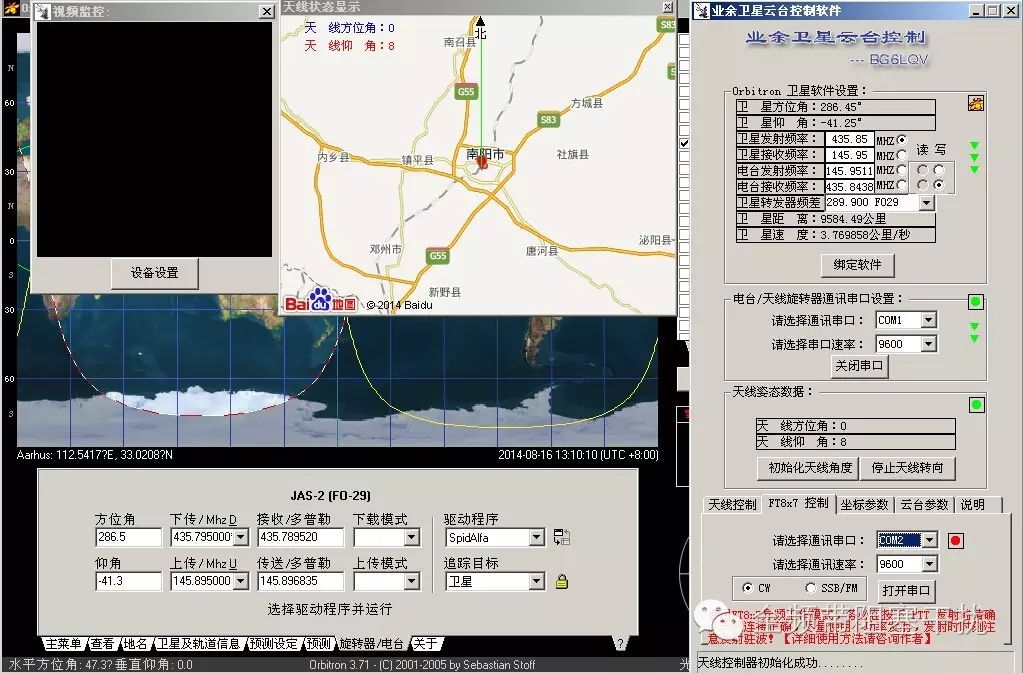Open the 下载模式 dropdown
The height and width of the screenshot is (673, 1023).
click(x=411, y=537)
